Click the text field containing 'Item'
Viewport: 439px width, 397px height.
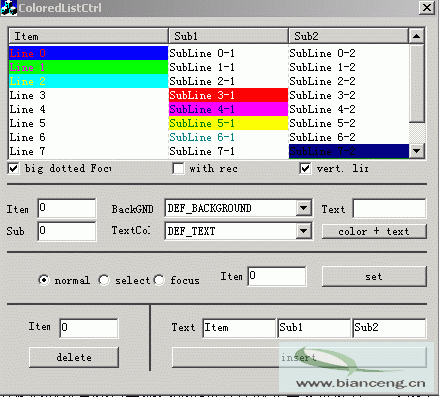coord(239,328)
